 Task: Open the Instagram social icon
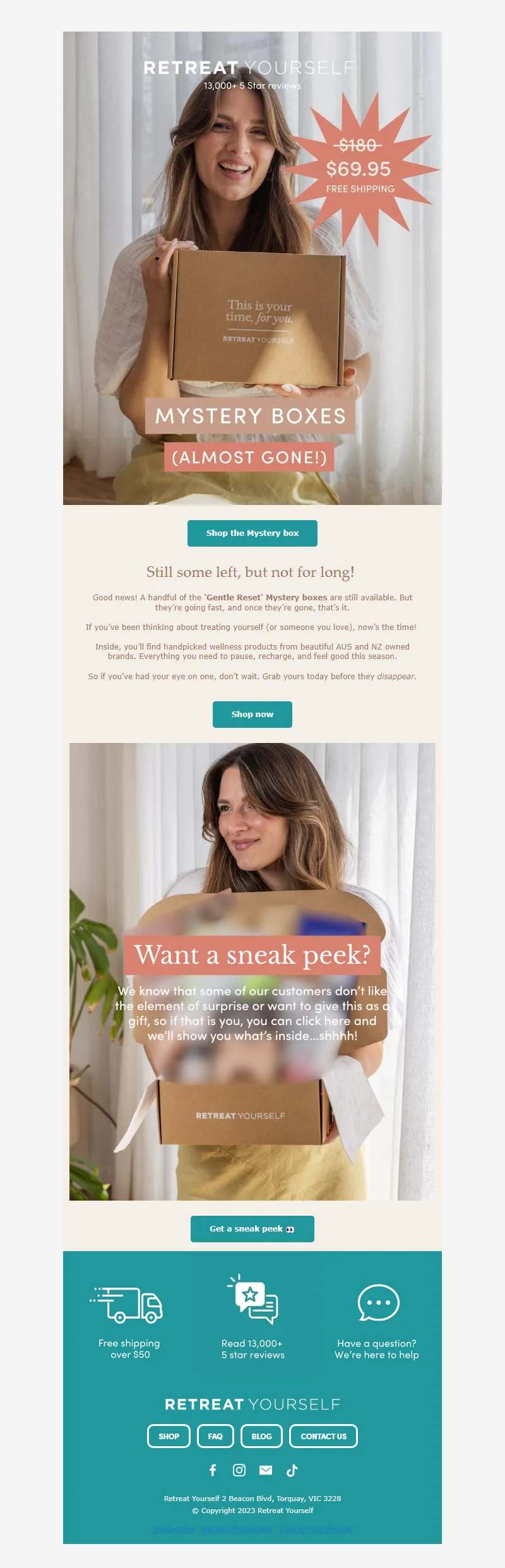[239, 1470]
